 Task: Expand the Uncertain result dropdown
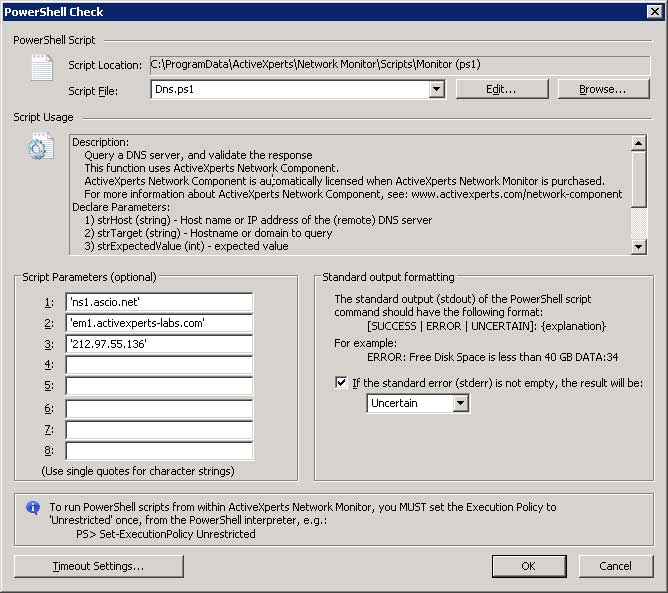coord(460,404)
